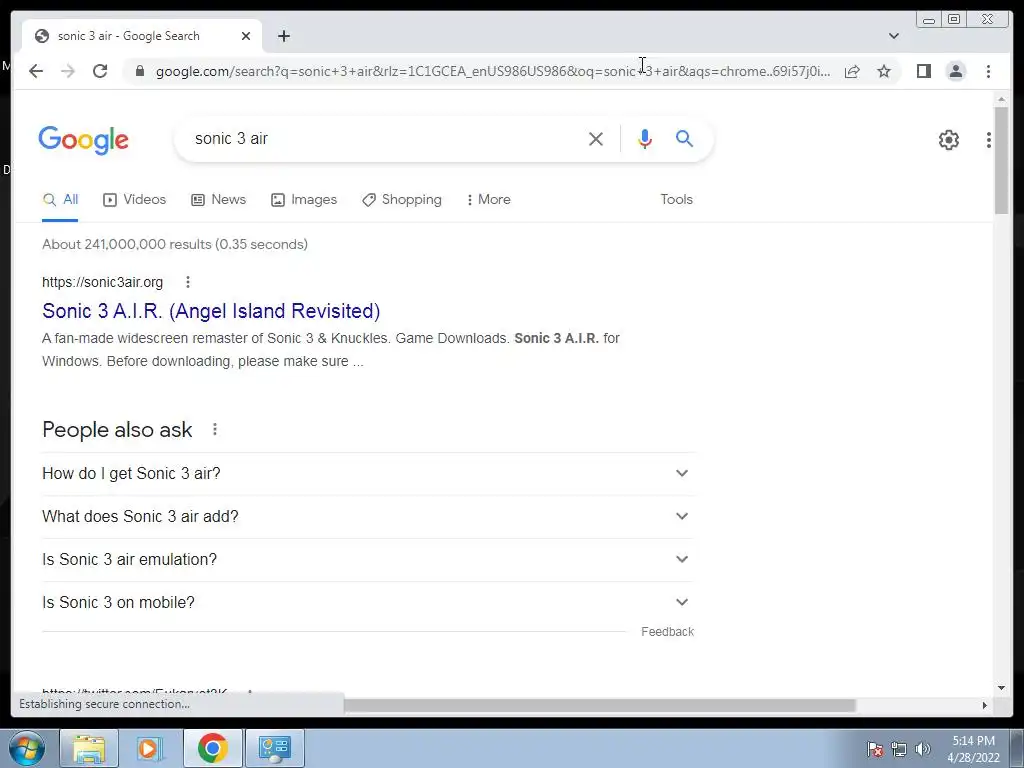The image size is (1024, 768).
Task: Click the horizontal scroll right arrow
Action: [984, 705]
